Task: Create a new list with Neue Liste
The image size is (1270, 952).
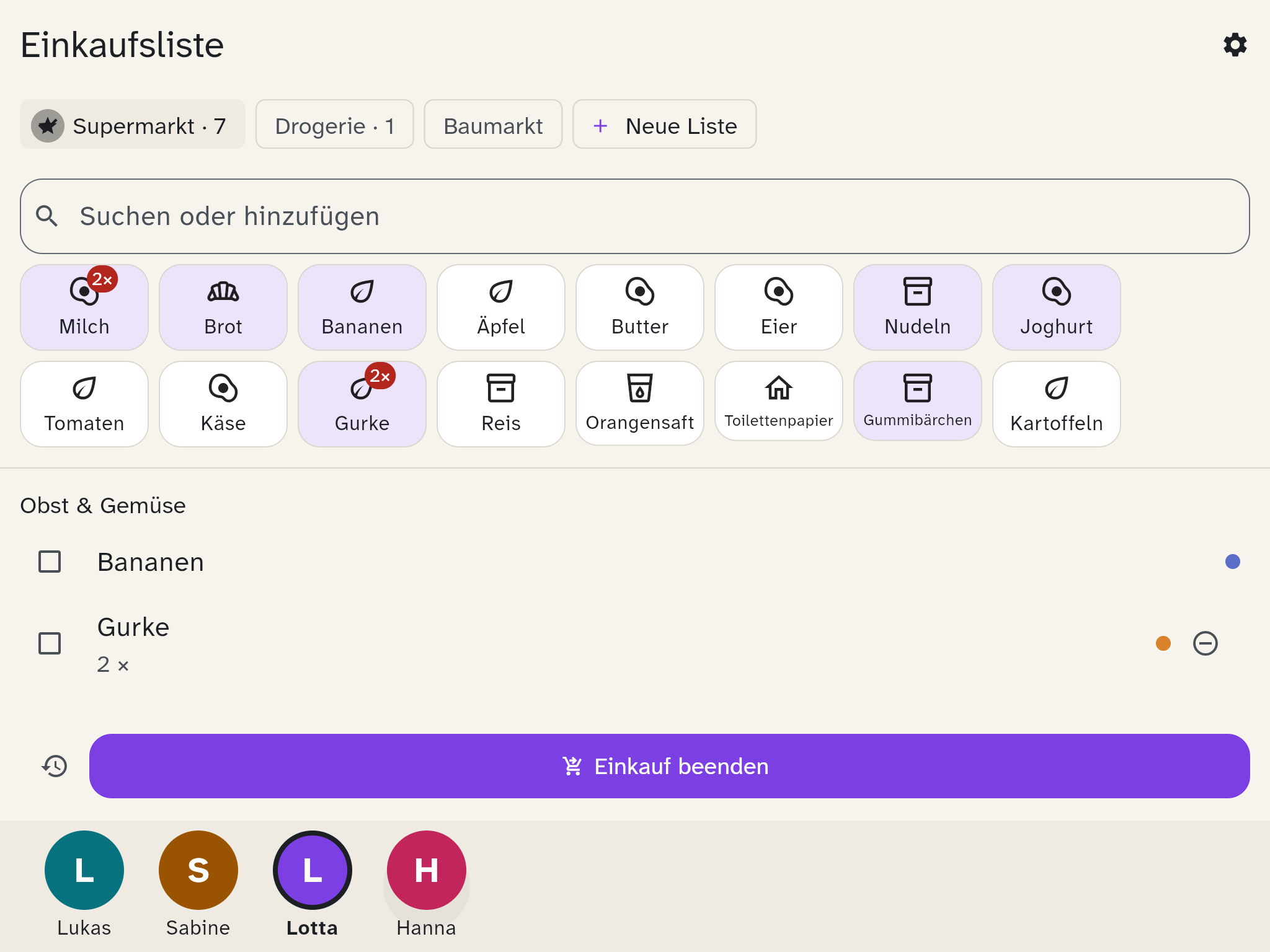Action: (x=664, y=125)
